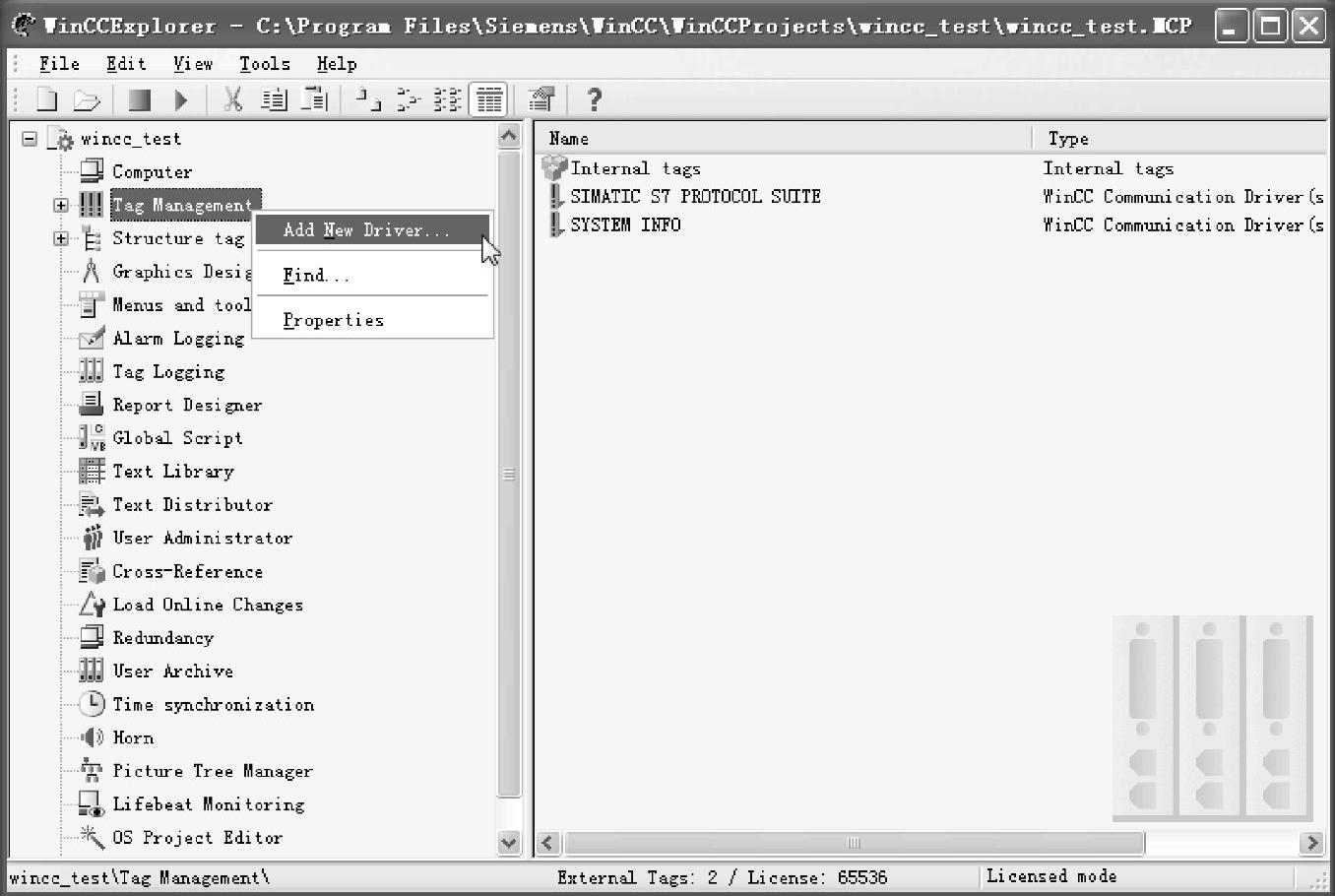Image resolution: width=1335 pixels, height=896 pixels.
Task: Click the horizontal scrollbar thumb in the list pane
Action: click(x=854, y=843)
